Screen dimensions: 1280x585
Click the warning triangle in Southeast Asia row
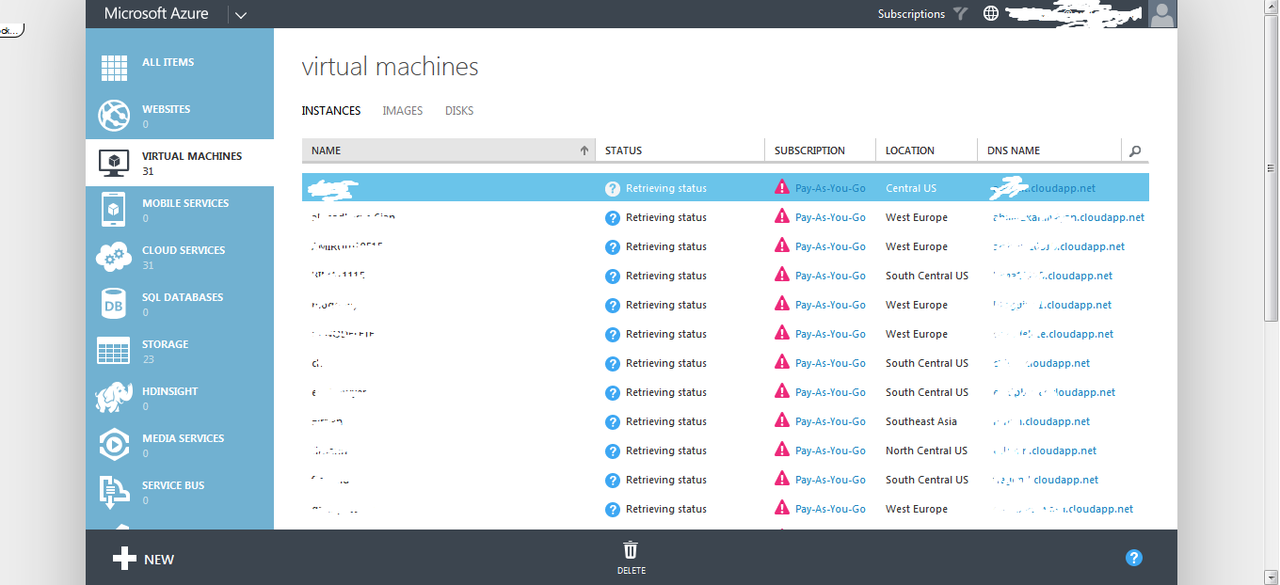pyautogui.click(x=782, y=421)
